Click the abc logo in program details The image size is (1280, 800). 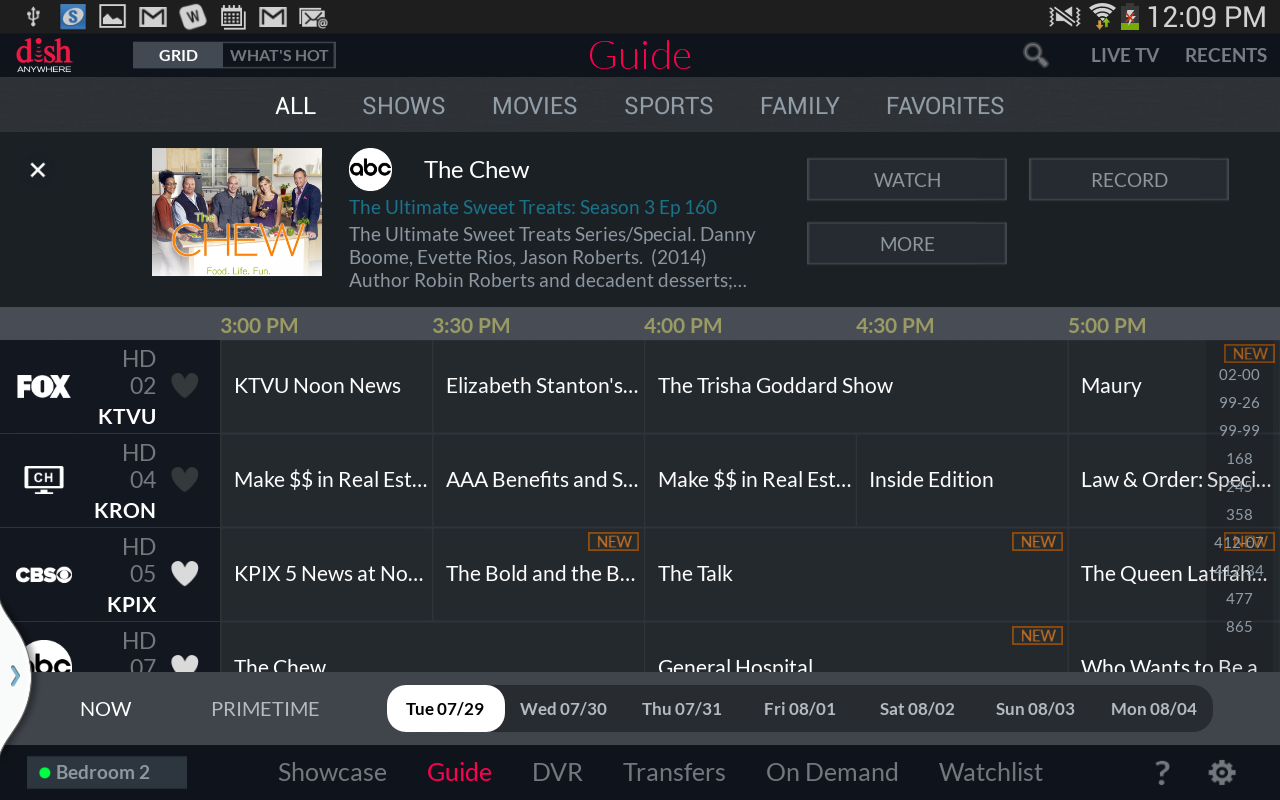(370, 170)
